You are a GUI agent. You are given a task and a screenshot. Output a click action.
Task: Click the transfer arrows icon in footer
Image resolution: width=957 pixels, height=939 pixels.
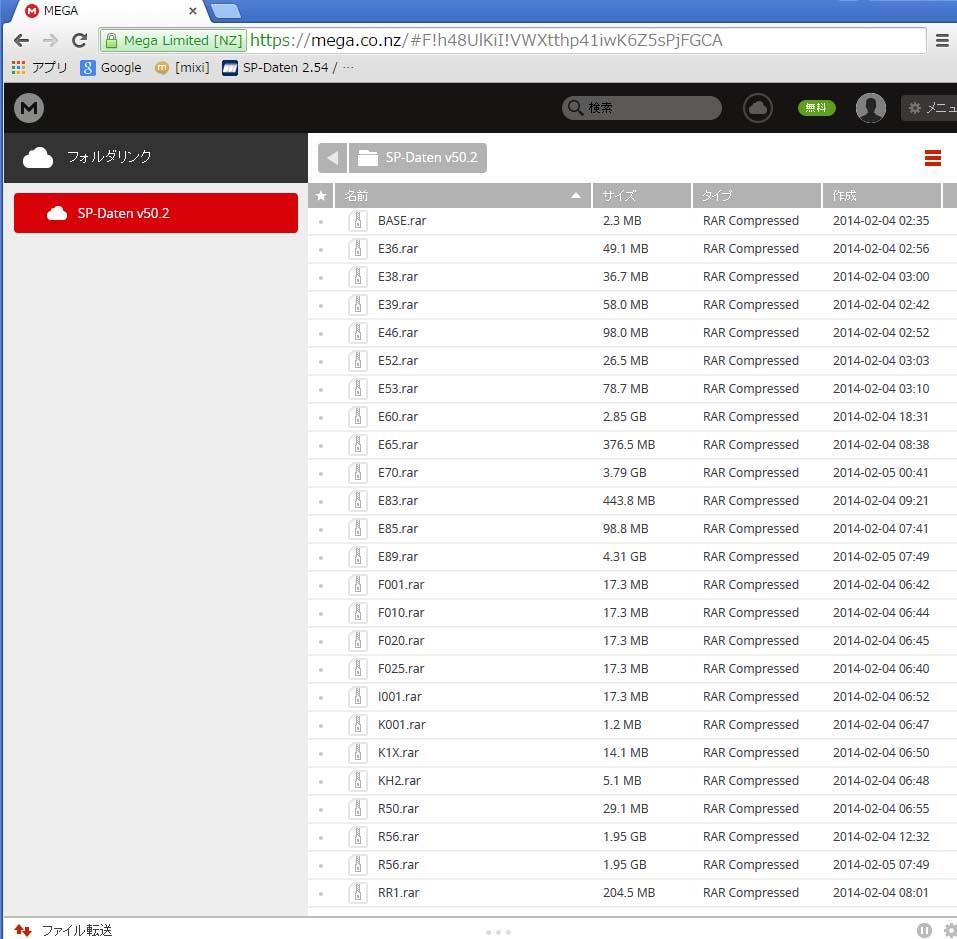click(23, 930)
